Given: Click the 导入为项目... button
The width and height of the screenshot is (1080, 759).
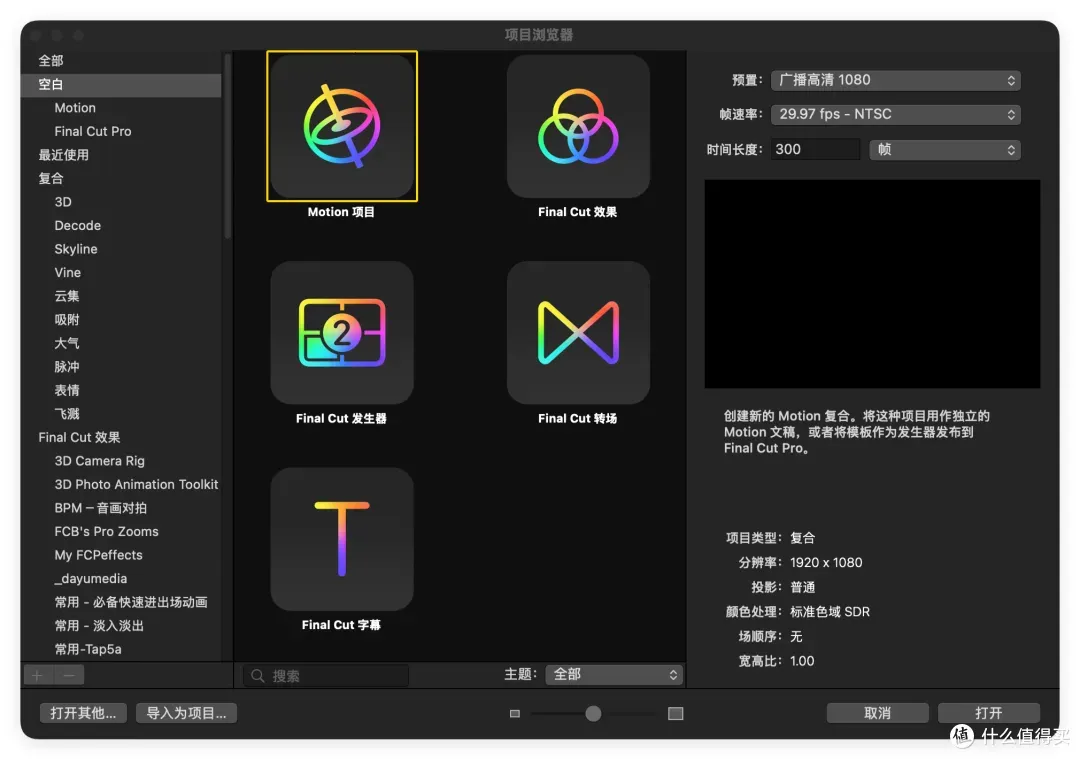Looking at the screenshot, I should tap(187, 713).
